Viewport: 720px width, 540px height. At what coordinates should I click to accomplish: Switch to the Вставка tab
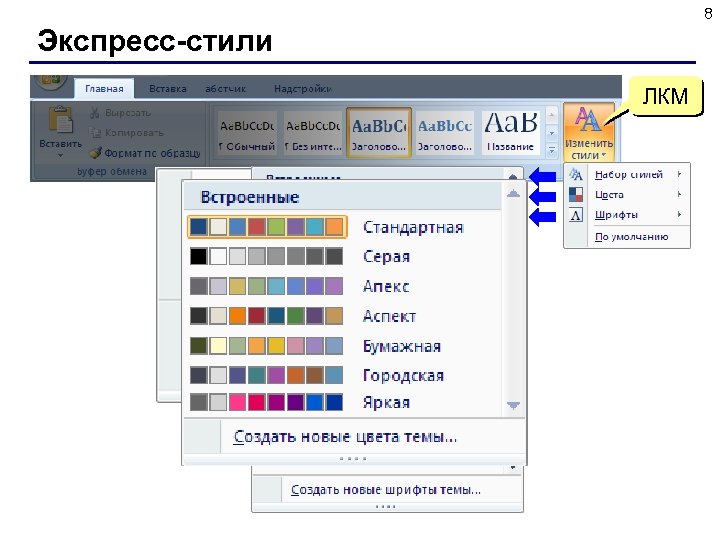click(168, 89)
